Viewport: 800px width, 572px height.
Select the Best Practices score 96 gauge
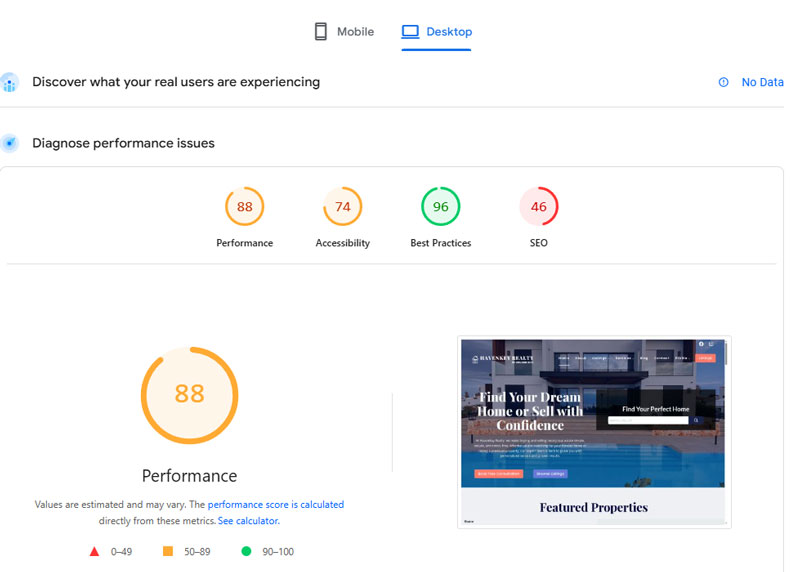(x=440, y=207)
